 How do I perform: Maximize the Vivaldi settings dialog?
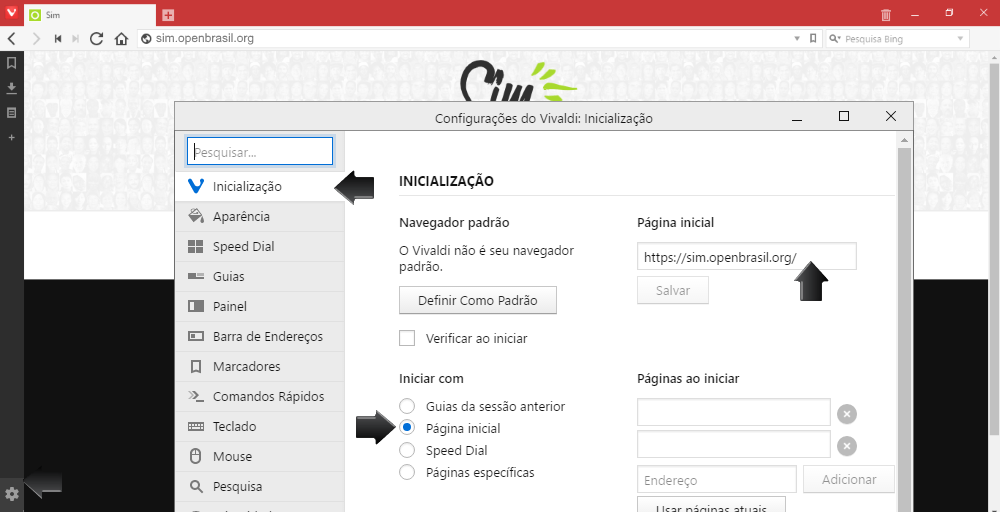[x=844, y=116]
